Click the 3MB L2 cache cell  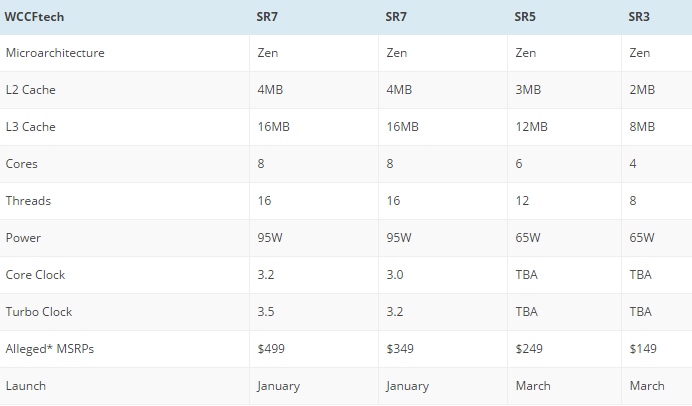(x=528, y=90)
